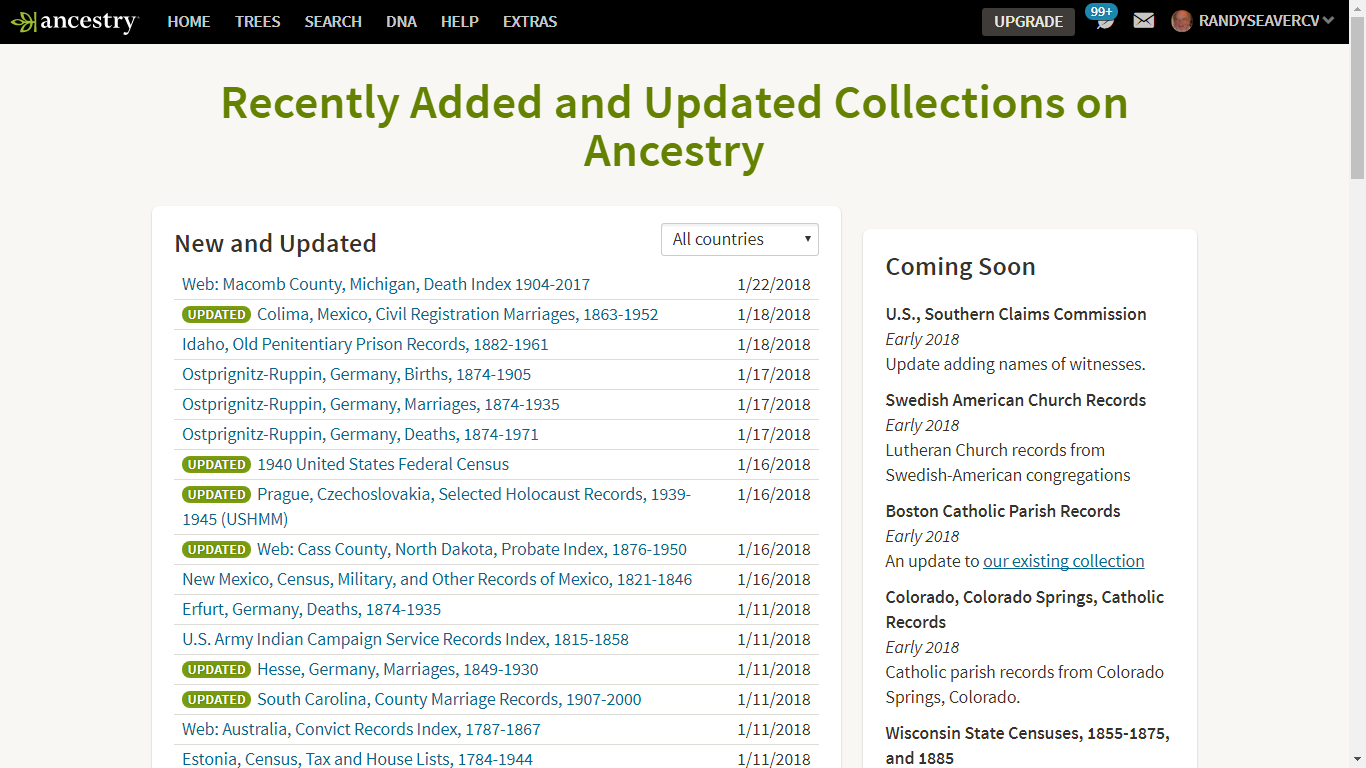The width and height of the screenshot is (1366, 768).
Task: Open the EXTRAS menu
Action: coord(530,21)
